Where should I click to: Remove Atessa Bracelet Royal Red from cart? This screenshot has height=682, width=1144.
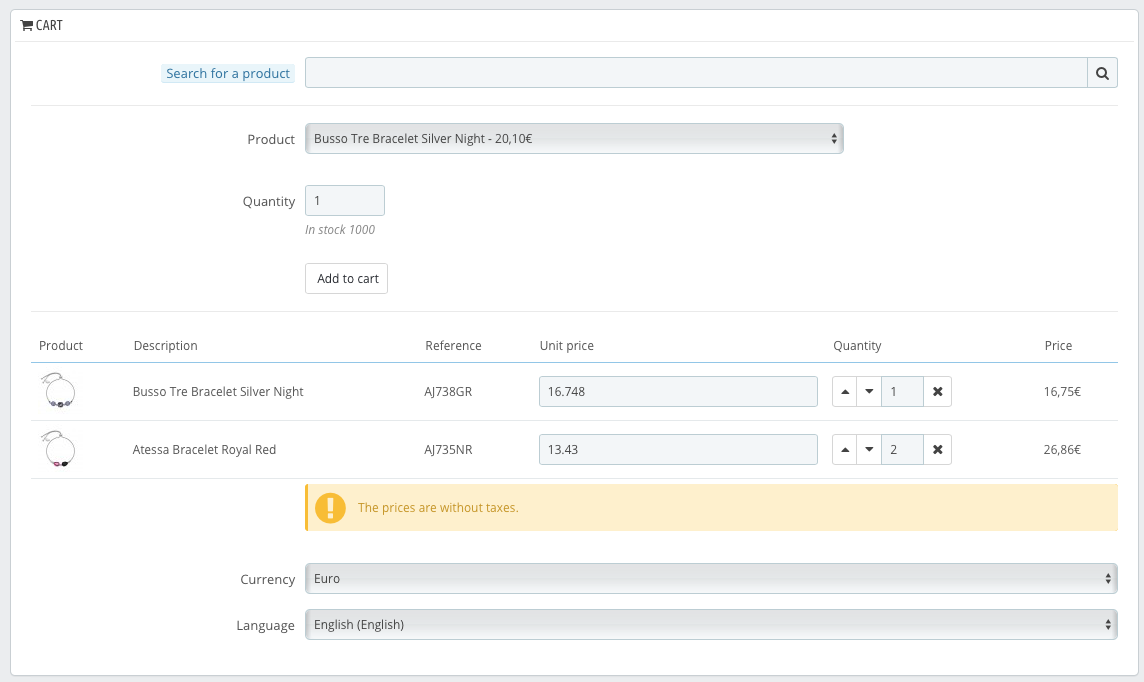[937, 450]
